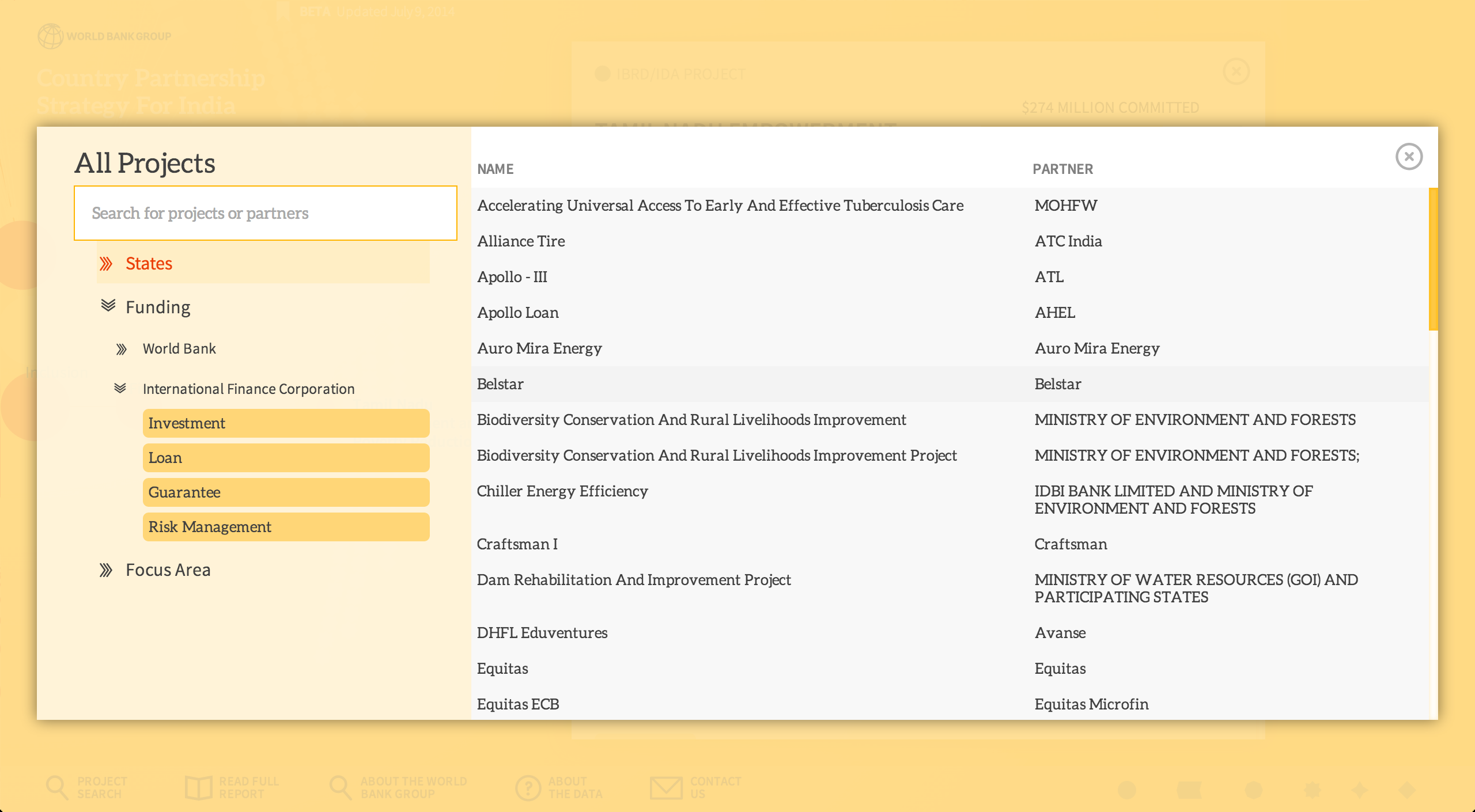This screenshot has height=812, width=1475.
Task: Click the PARTNER column header
Action: tap(1062, 169)
